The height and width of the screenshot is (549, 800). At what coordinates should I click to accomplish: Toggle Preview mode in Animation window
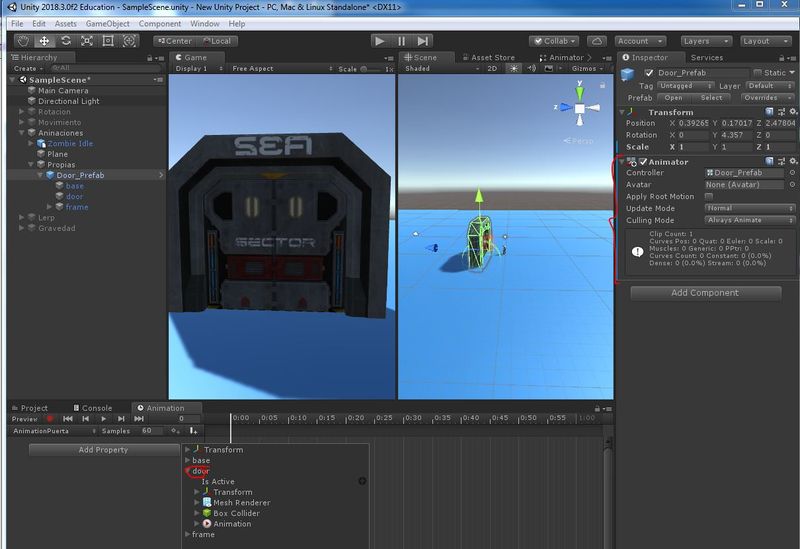click(24, 419)
